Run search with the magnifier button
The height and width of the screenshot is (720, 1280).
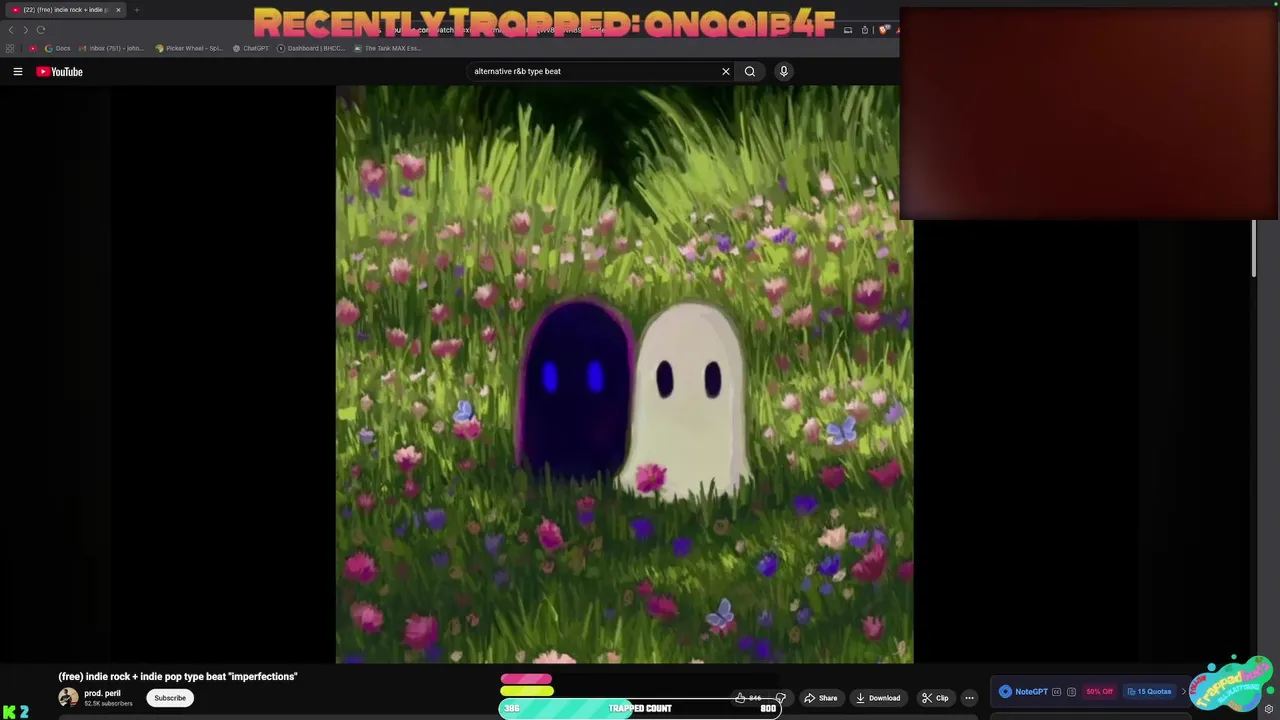point(750,71)
